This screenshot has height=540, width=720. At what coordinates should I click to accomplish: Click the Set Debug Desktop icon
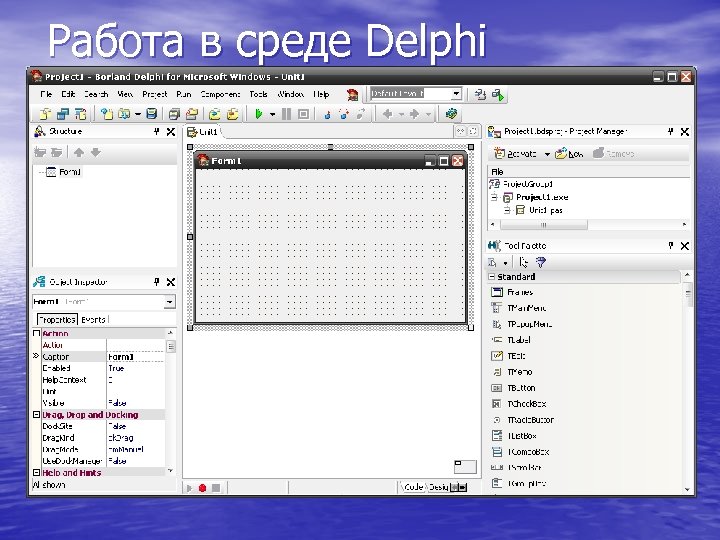(x=498, y=95)
